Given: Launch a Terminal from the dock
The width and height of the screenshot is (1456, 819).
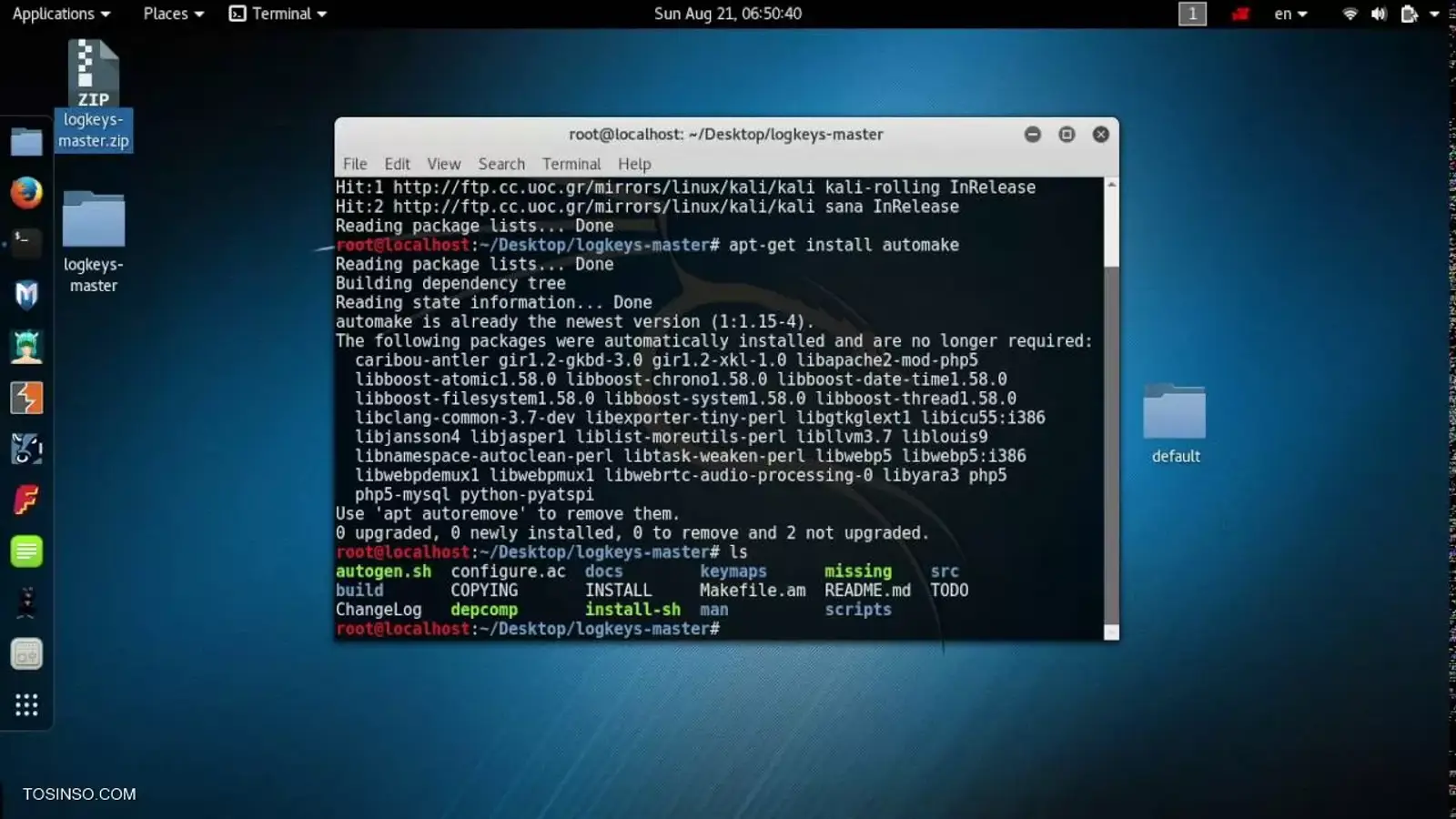Looking at the screenshot, I should point(26,243).
